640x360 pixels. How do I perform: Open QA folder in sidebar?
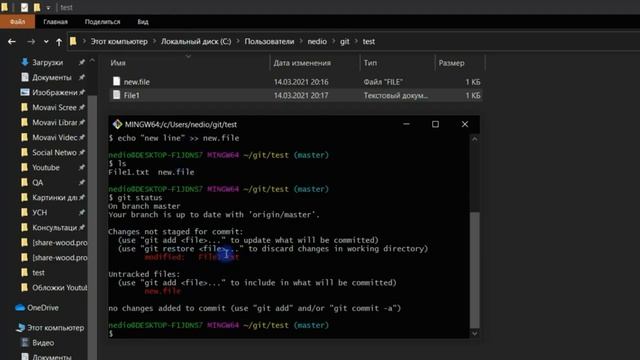38,183
